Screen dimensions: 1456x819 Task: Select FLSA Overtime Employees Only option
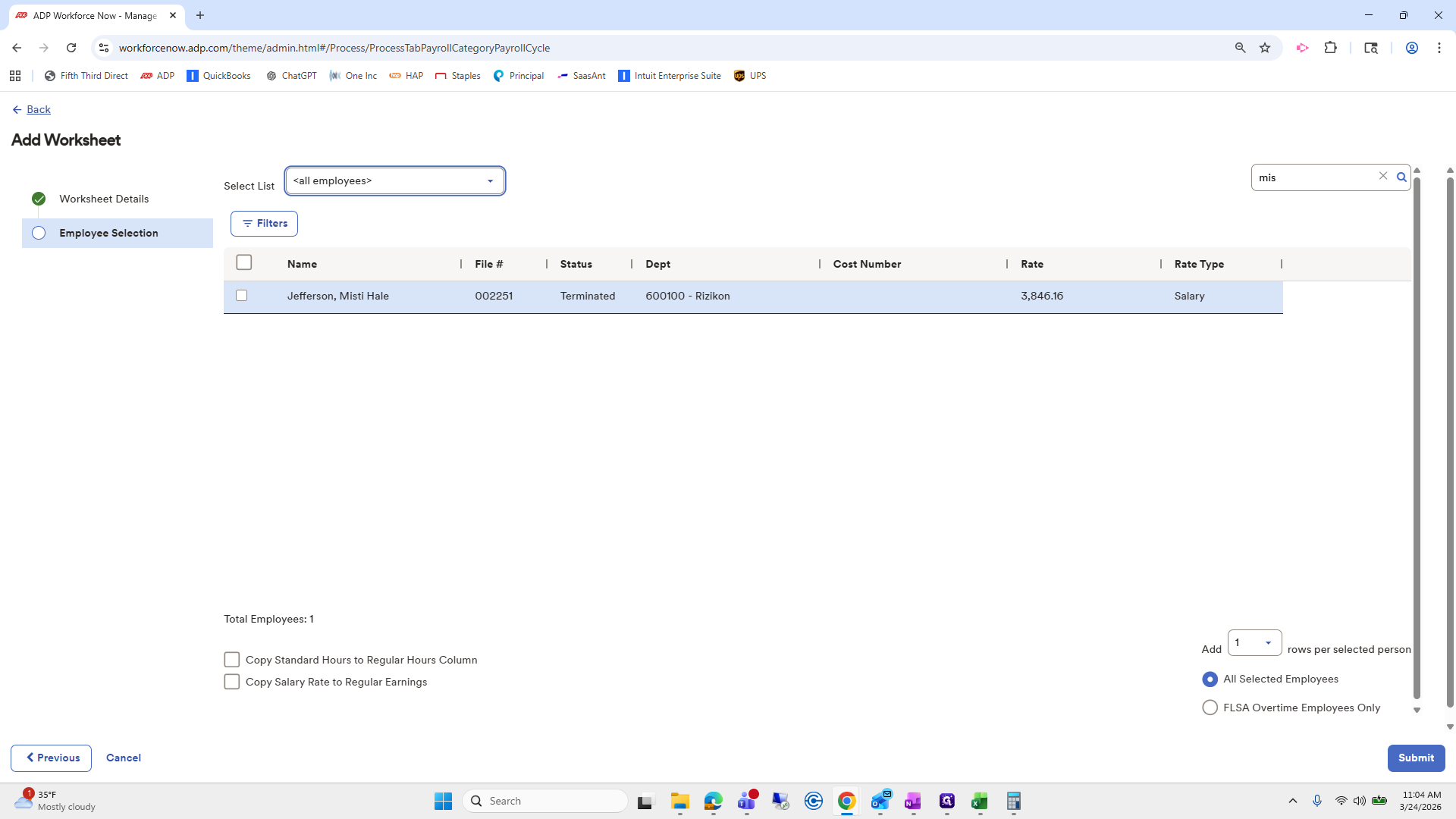(1210, 708)
